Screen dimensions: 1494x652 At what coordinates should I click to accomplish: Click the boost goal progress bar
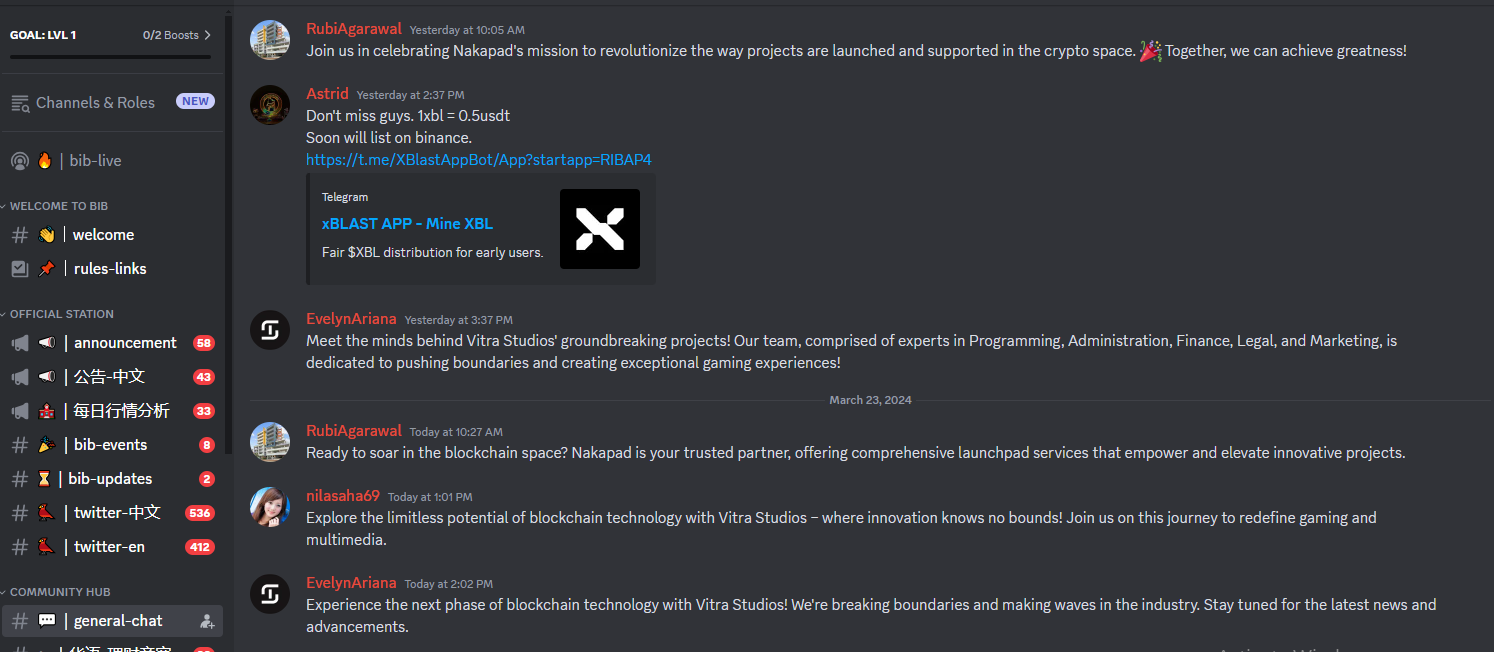coord(110,57)
